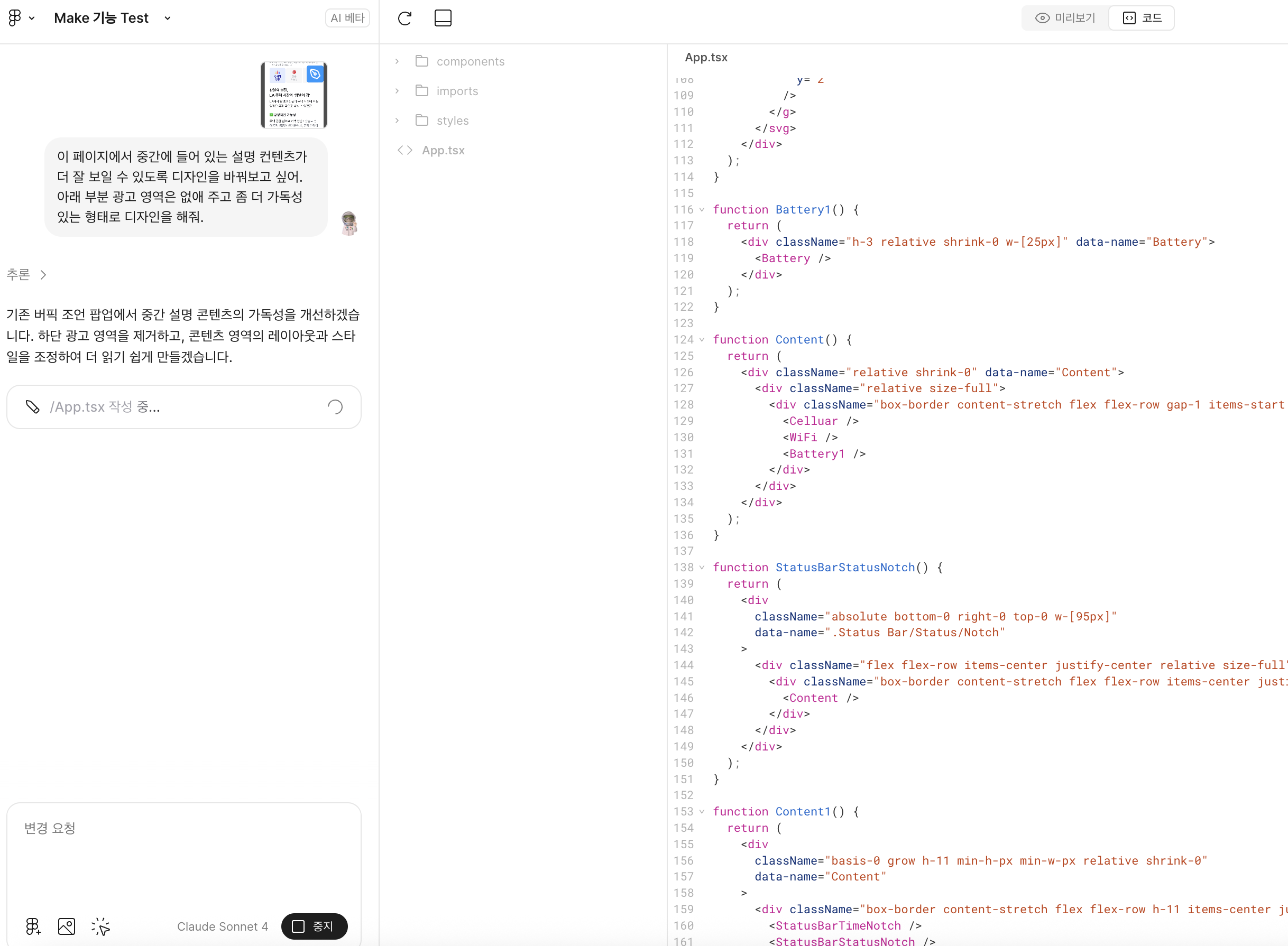The width and height of the screenshot is (1288, 946).
Task: Collapse the Battery1 function fold arrow
Action: pyautogui.click(x=702, y=210)
